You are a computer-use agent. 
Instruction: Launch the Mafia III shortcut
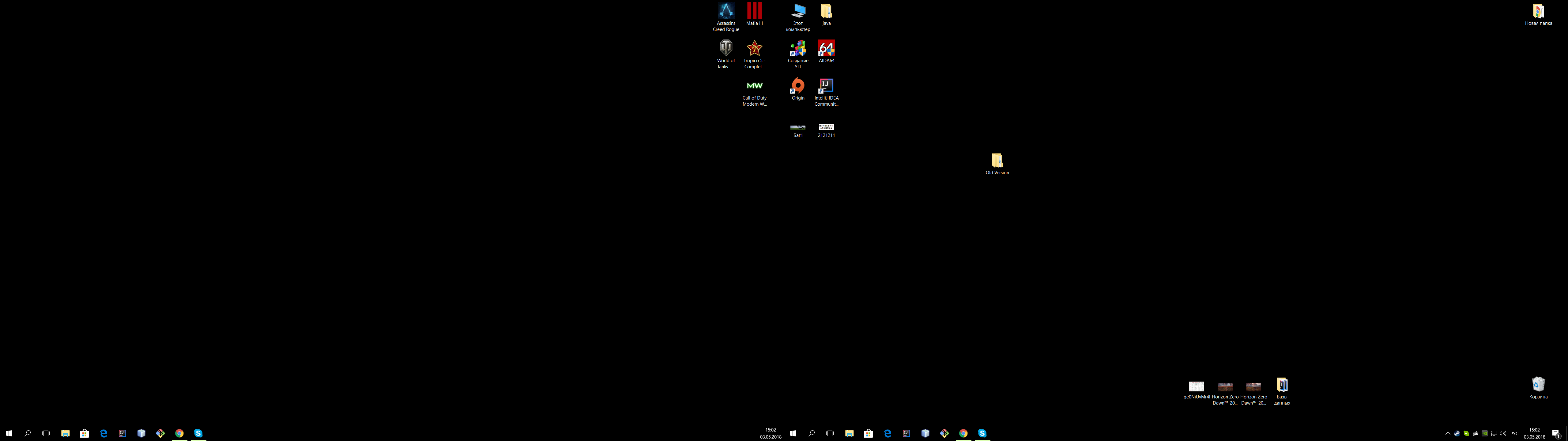point(754,11)
